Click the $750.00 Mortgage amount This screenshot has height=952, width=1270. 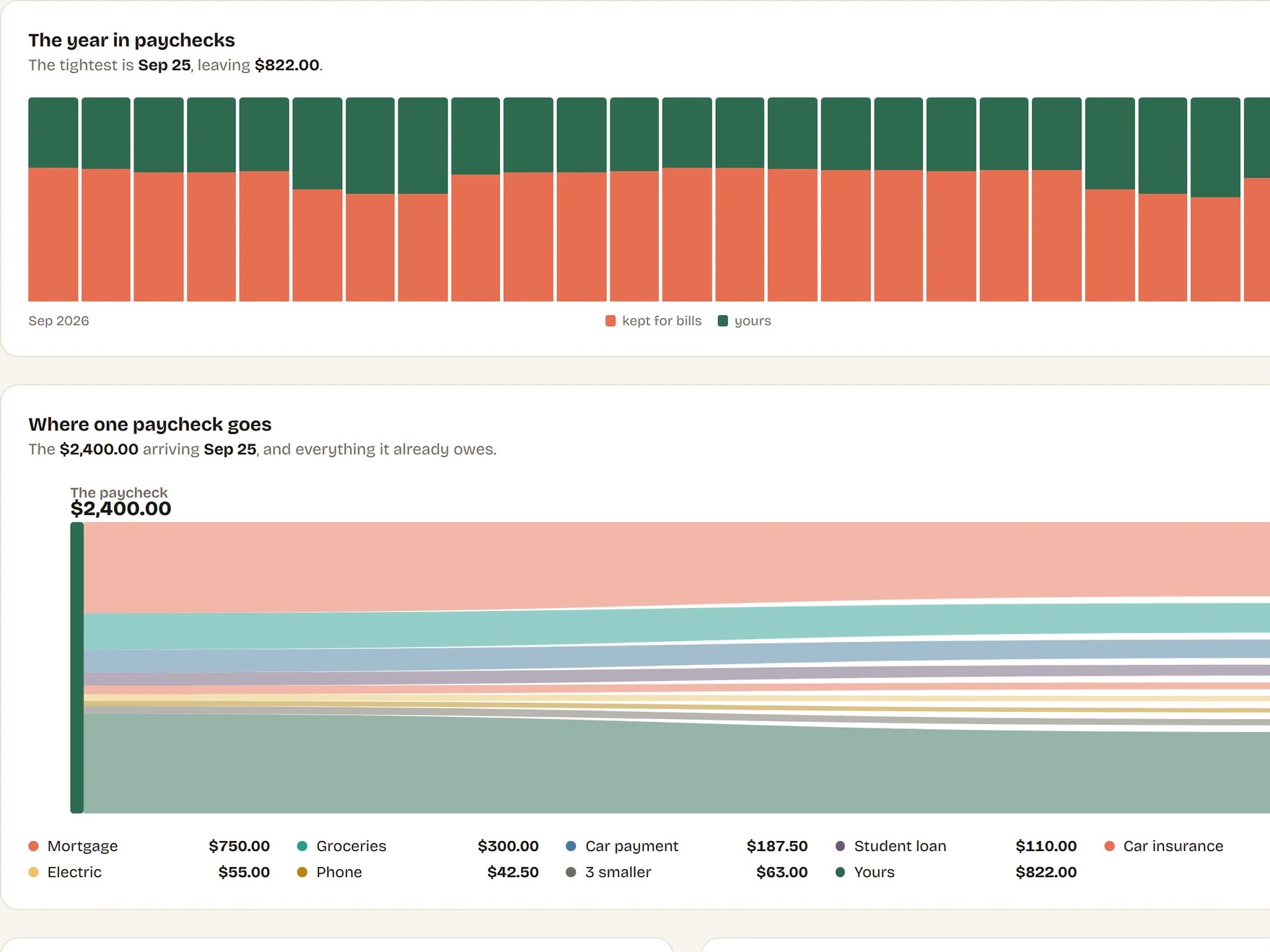pos(239,846)
